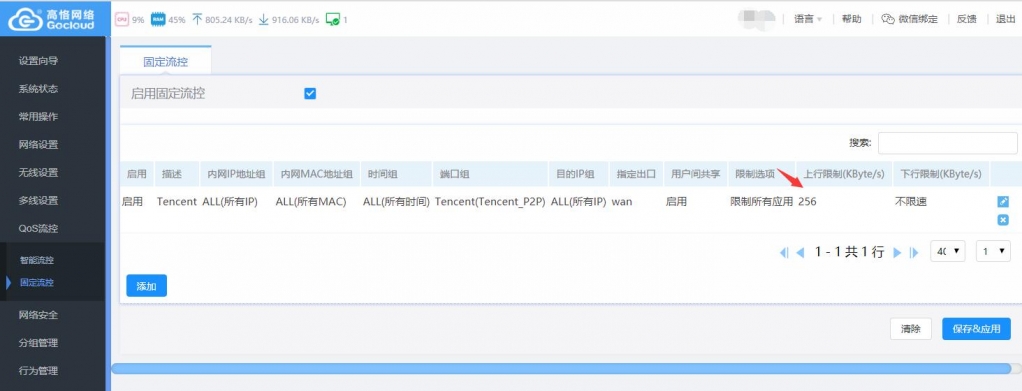The image size is (1022, 391).
Task: Click the 退出 logout link
Action: tap(1006, 19)
